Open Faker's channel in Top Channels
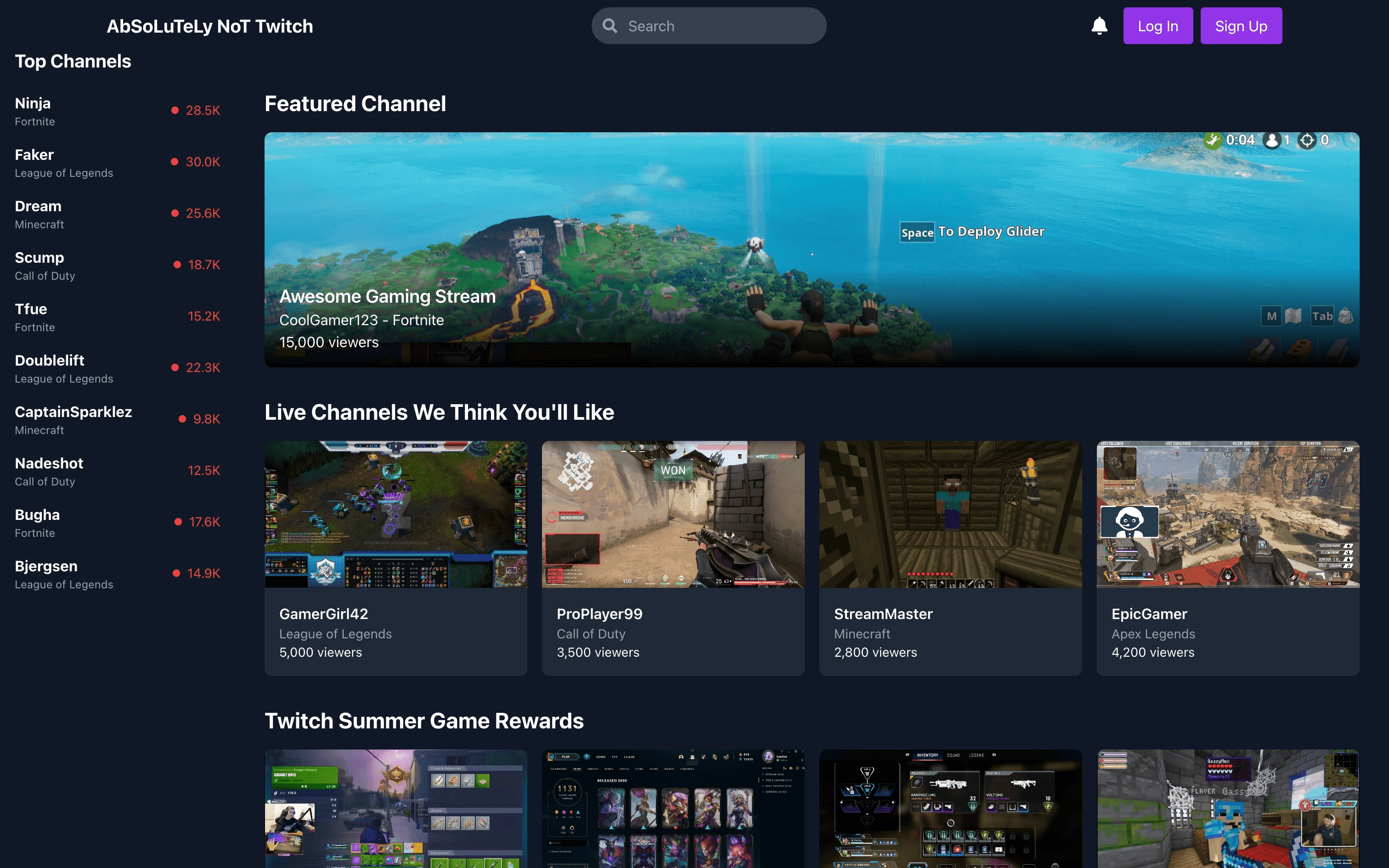 (117, 163)
